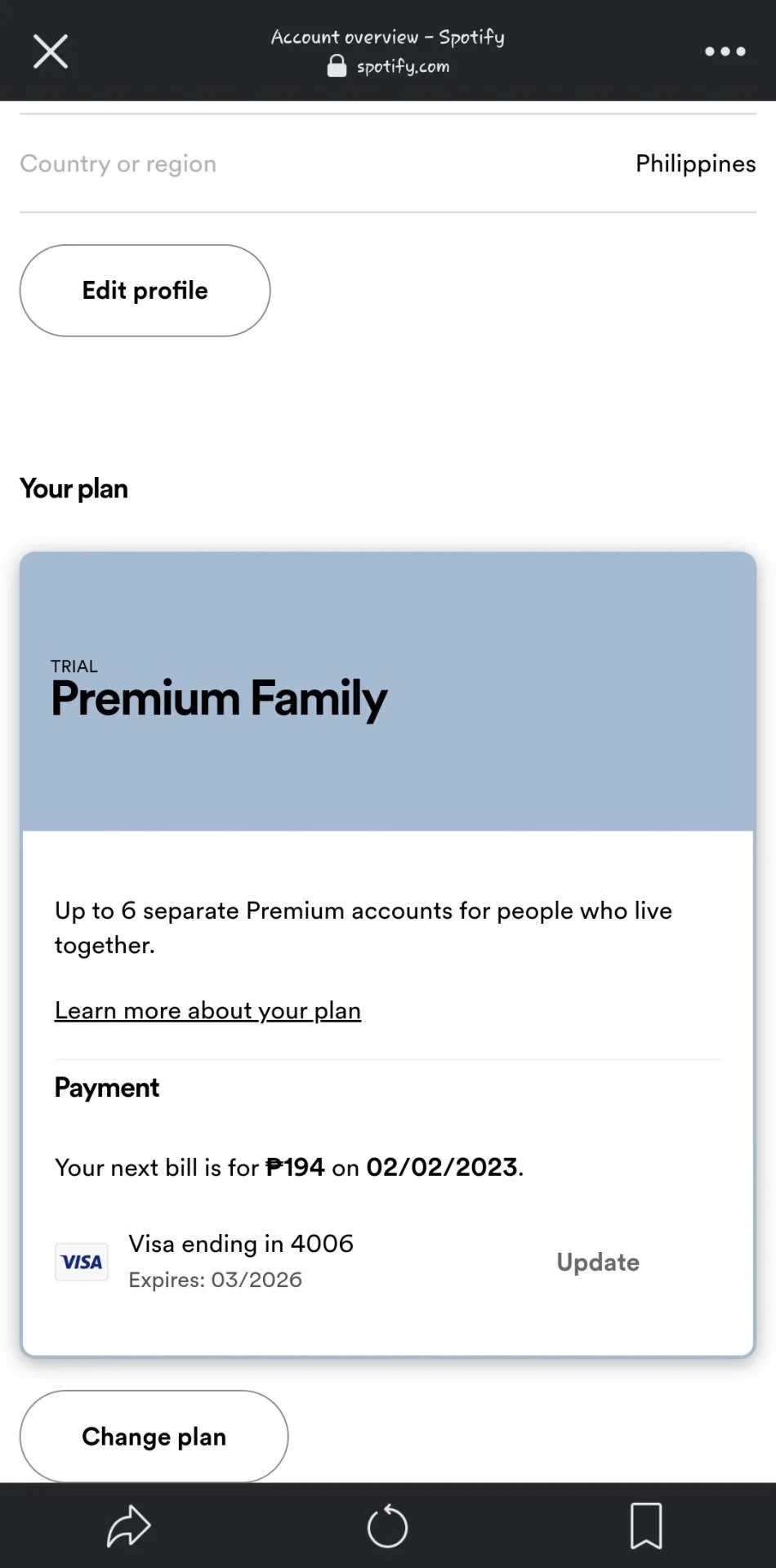Image resolution: width=776 pixels, height=1568 pixels.
Task: Tap the share arrow icon
Action: 129,1526
